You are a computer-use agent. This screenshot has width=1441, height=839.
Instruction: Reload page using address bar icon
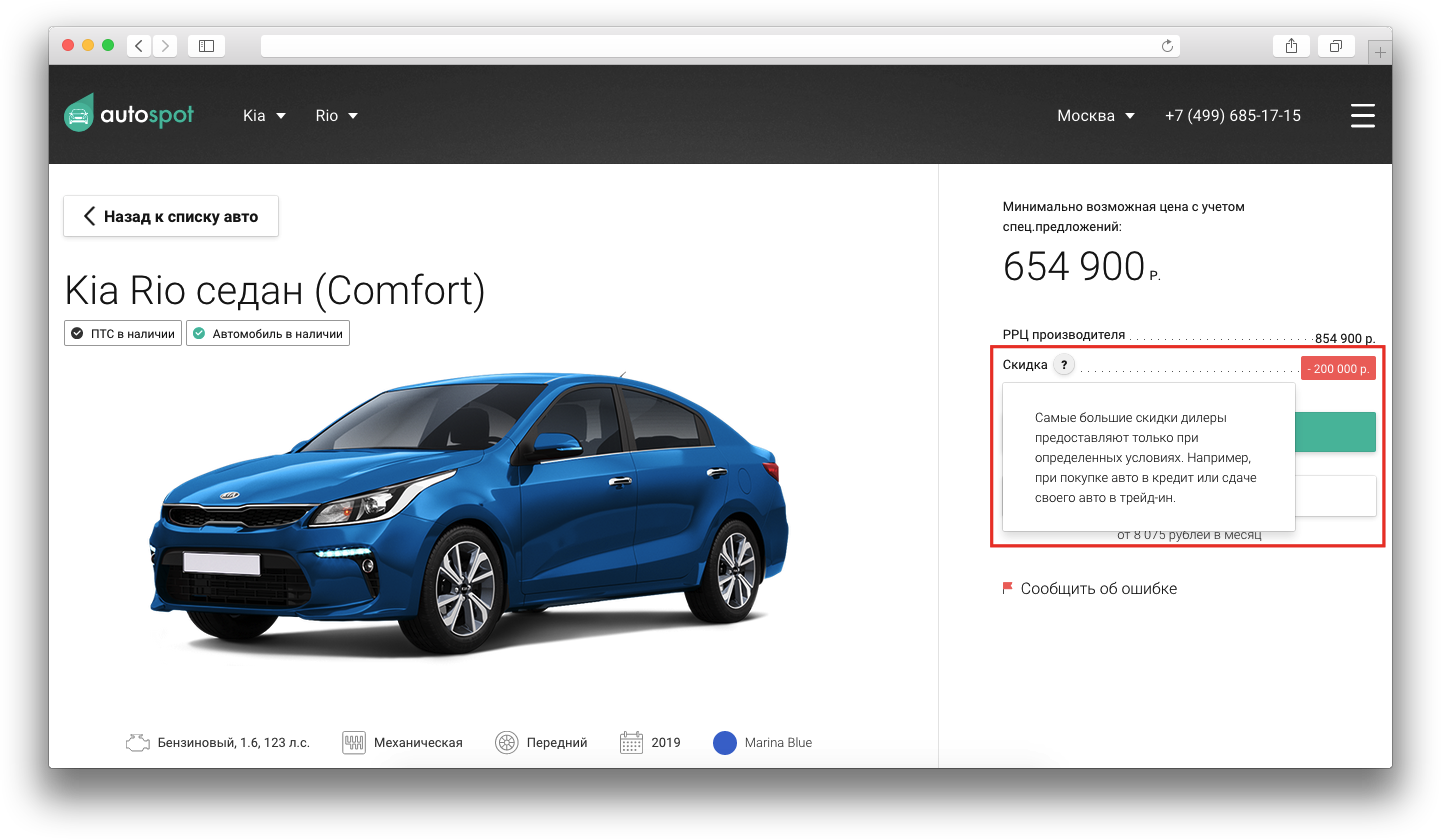click(x=1166, y=46)
